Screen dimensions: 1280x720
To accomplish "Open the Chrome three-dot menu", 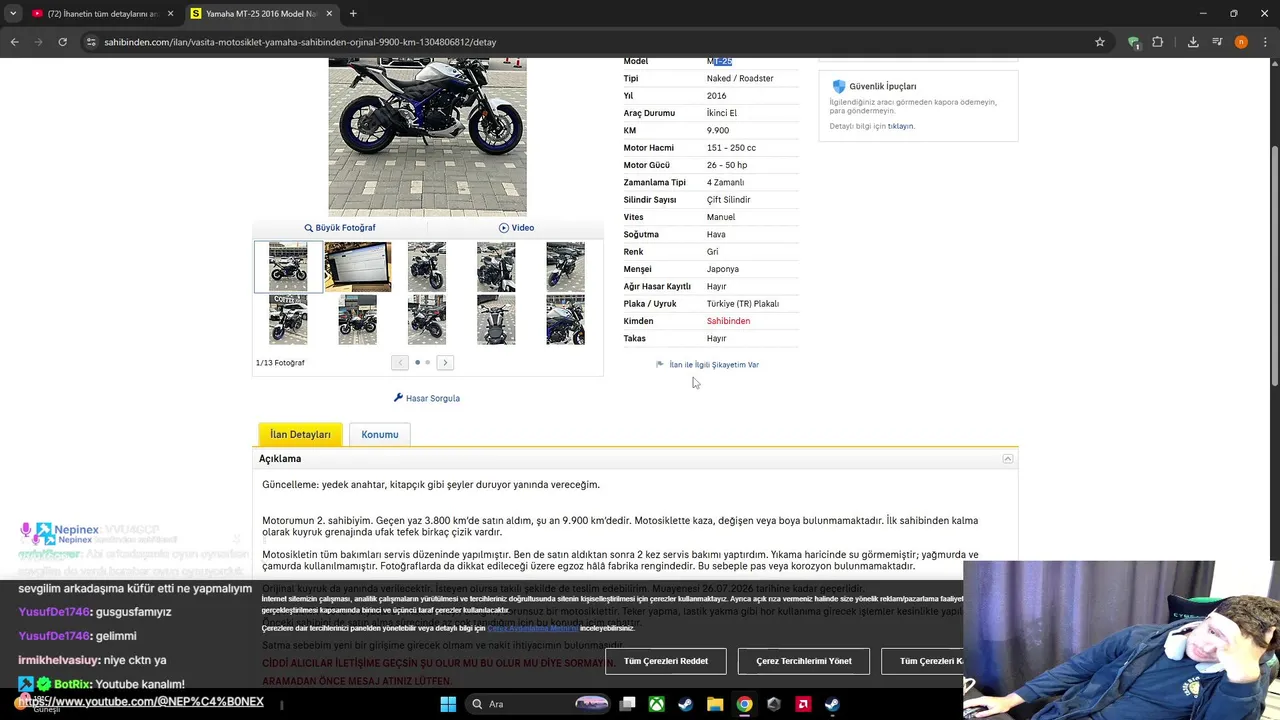I will (x=1265, y=42).
